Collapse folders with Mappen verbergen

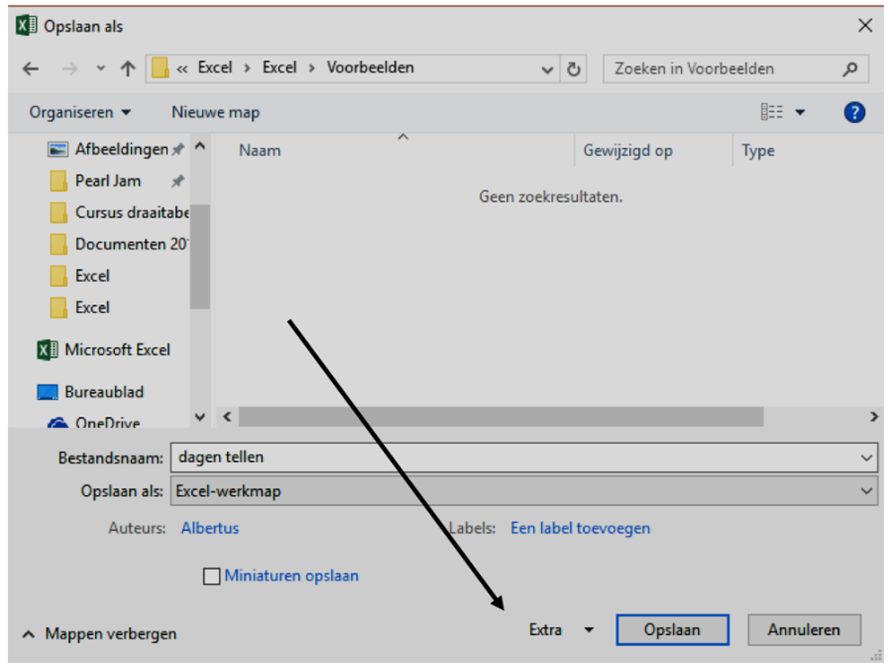[x=99, y=633]
